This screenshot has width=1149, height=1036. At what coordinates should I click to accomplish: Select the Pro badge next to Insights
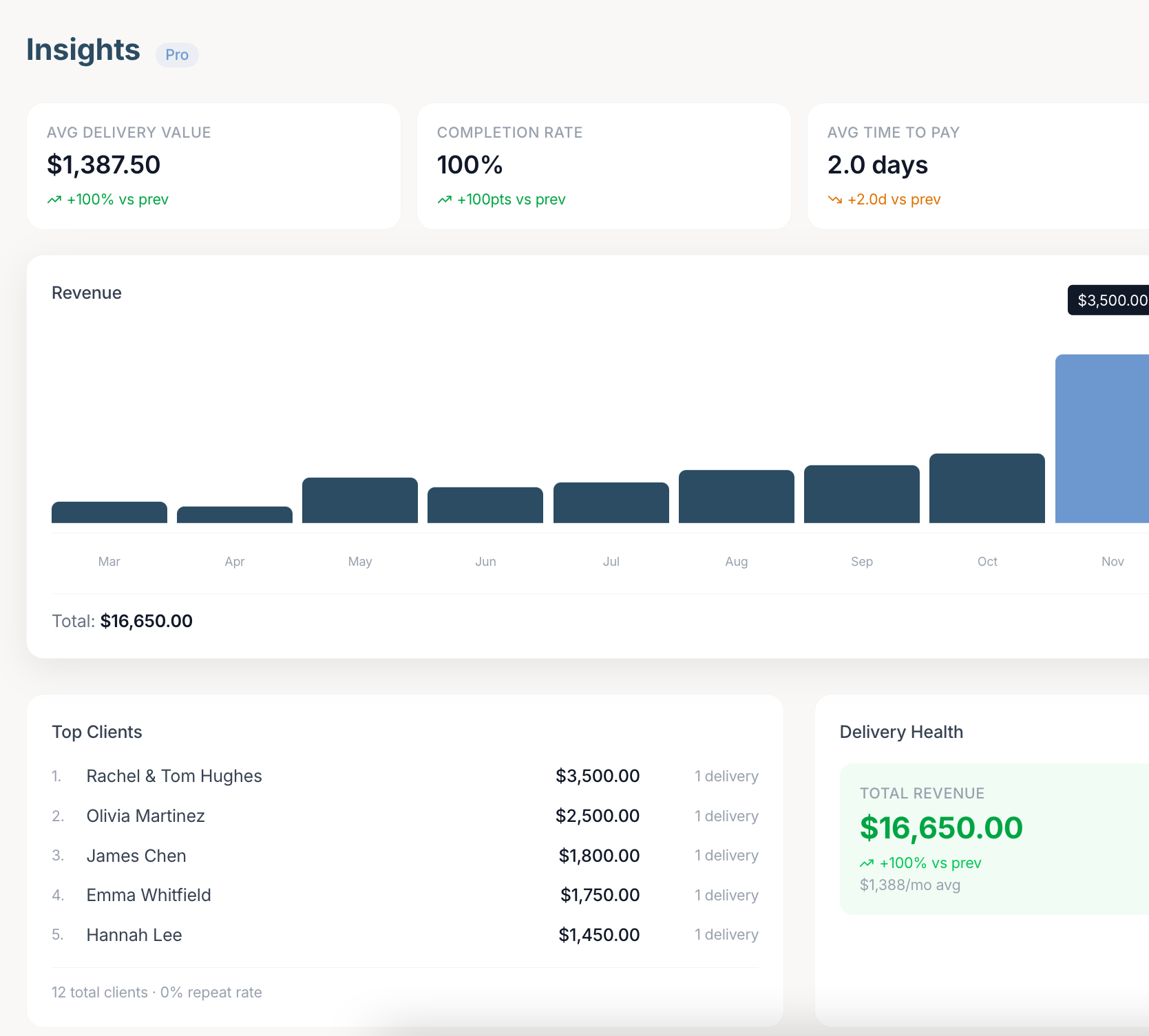click(176, 54)
